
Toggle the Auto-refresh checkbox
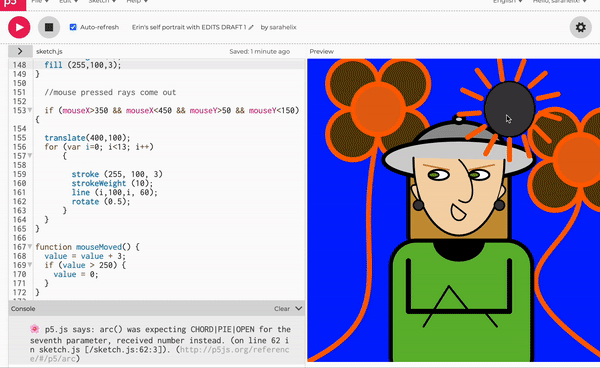(73, 27)
